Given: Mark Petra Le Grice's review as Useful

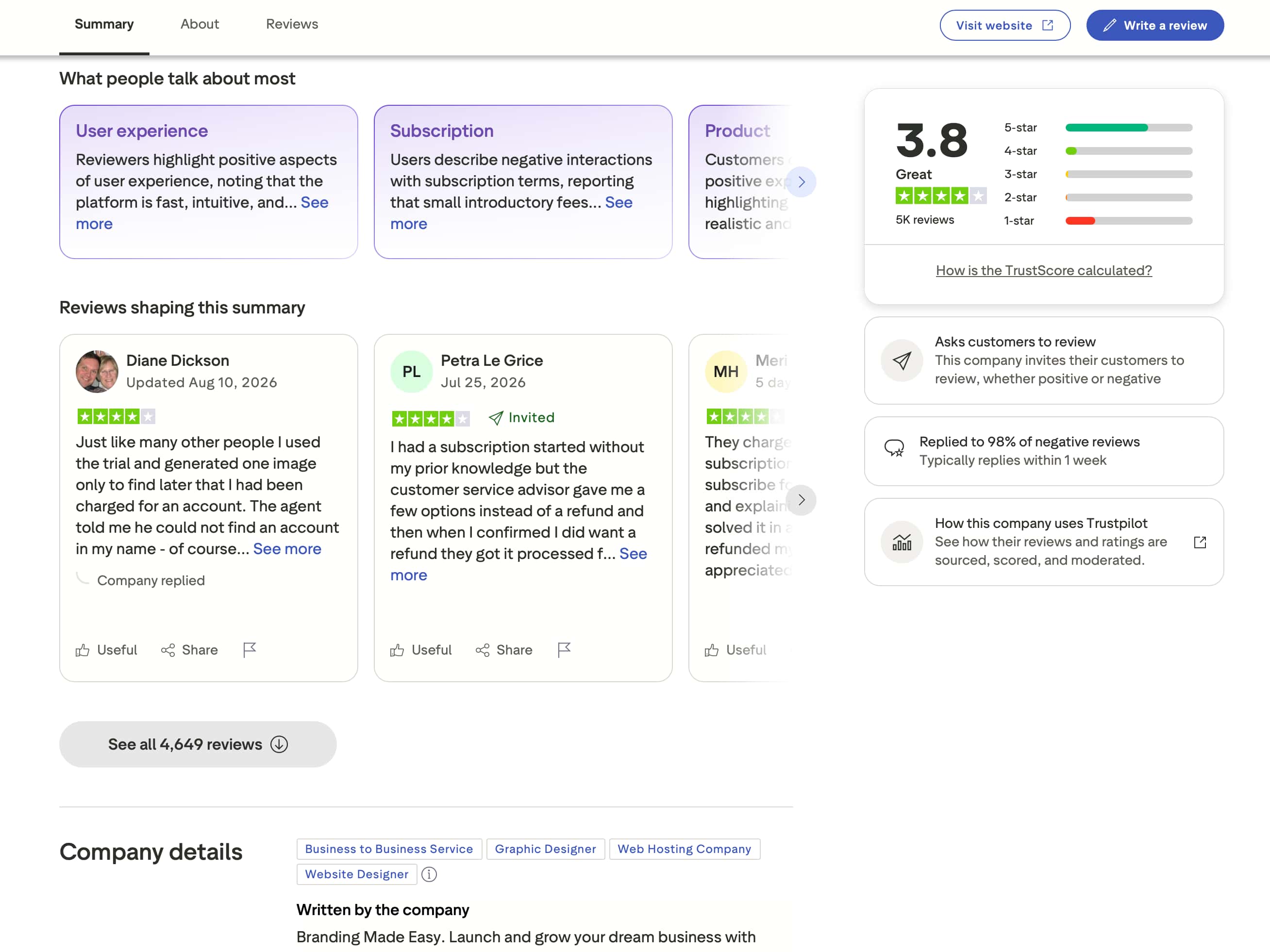Looking at the screenshot, I should pyautogui.click(x=421, y=650).
